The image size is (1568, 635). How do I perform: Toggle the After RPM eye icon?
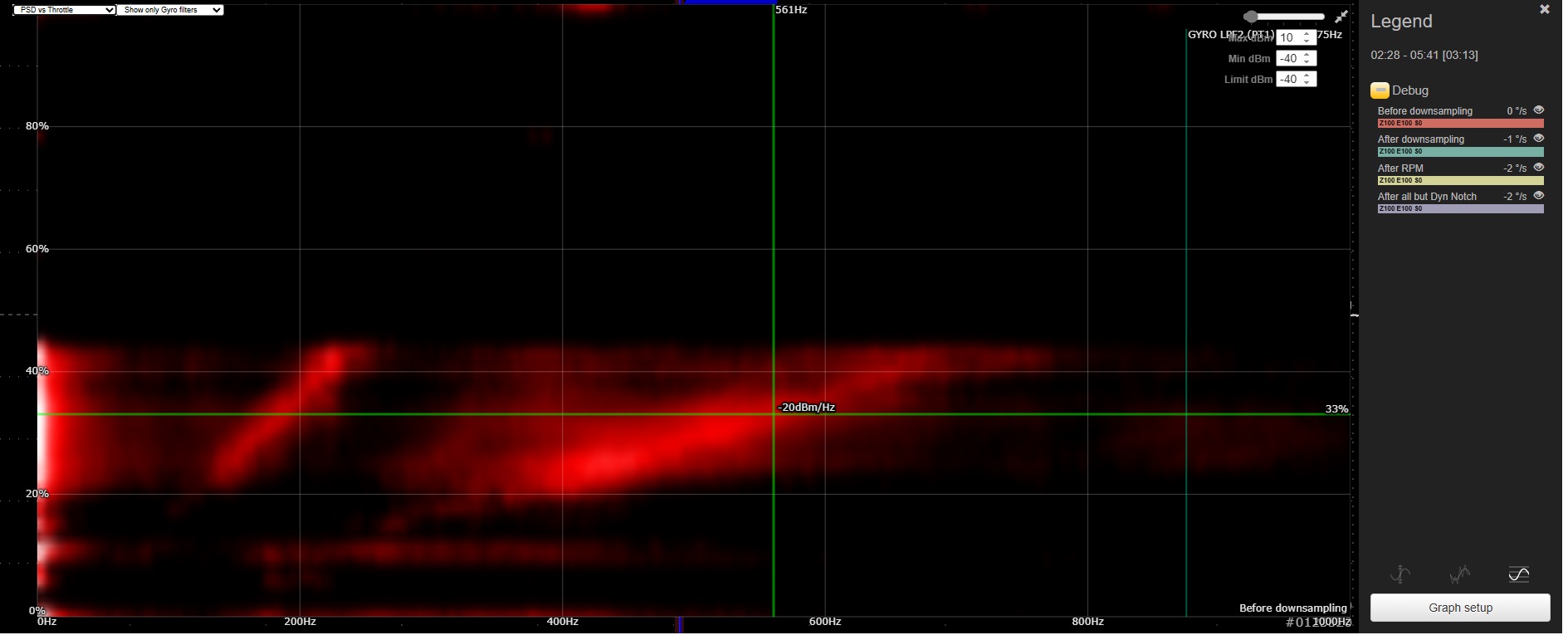(1538, 168)
